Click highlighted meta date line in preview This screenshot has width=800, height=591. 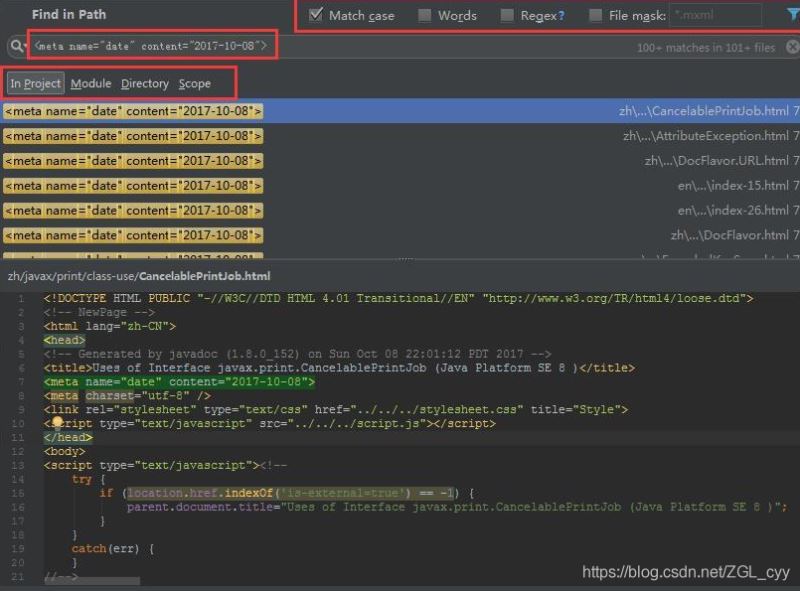[179, 382]
